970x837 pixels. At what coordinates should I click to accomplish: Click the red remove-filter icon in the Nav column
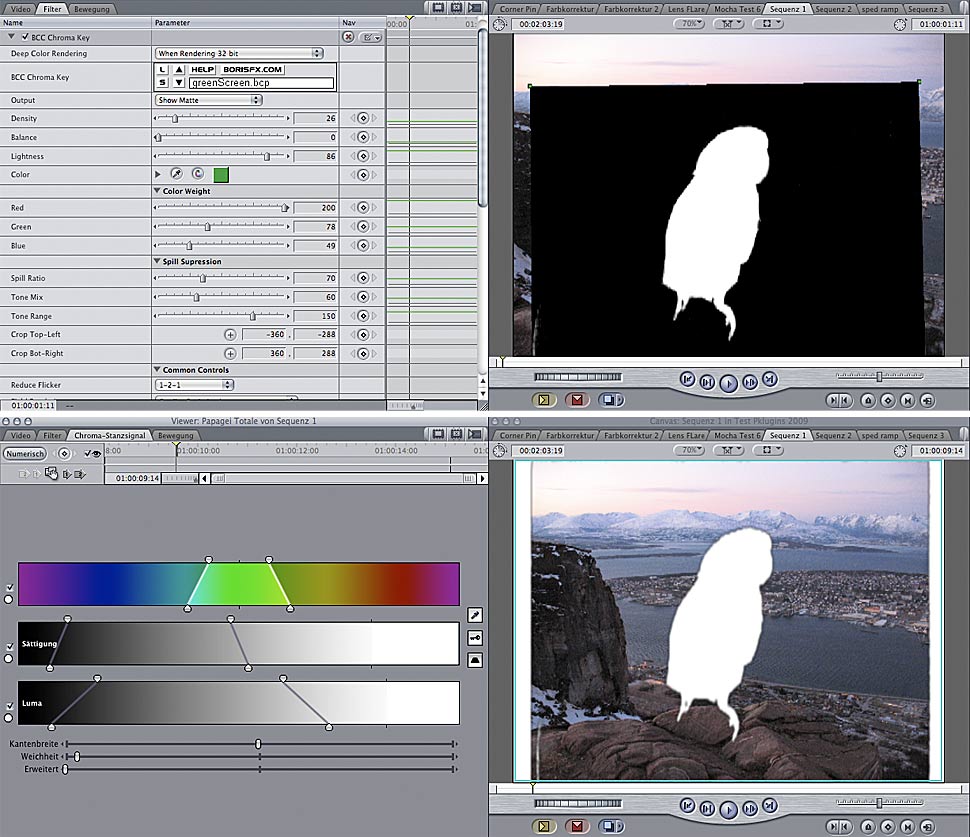point(348,37)
